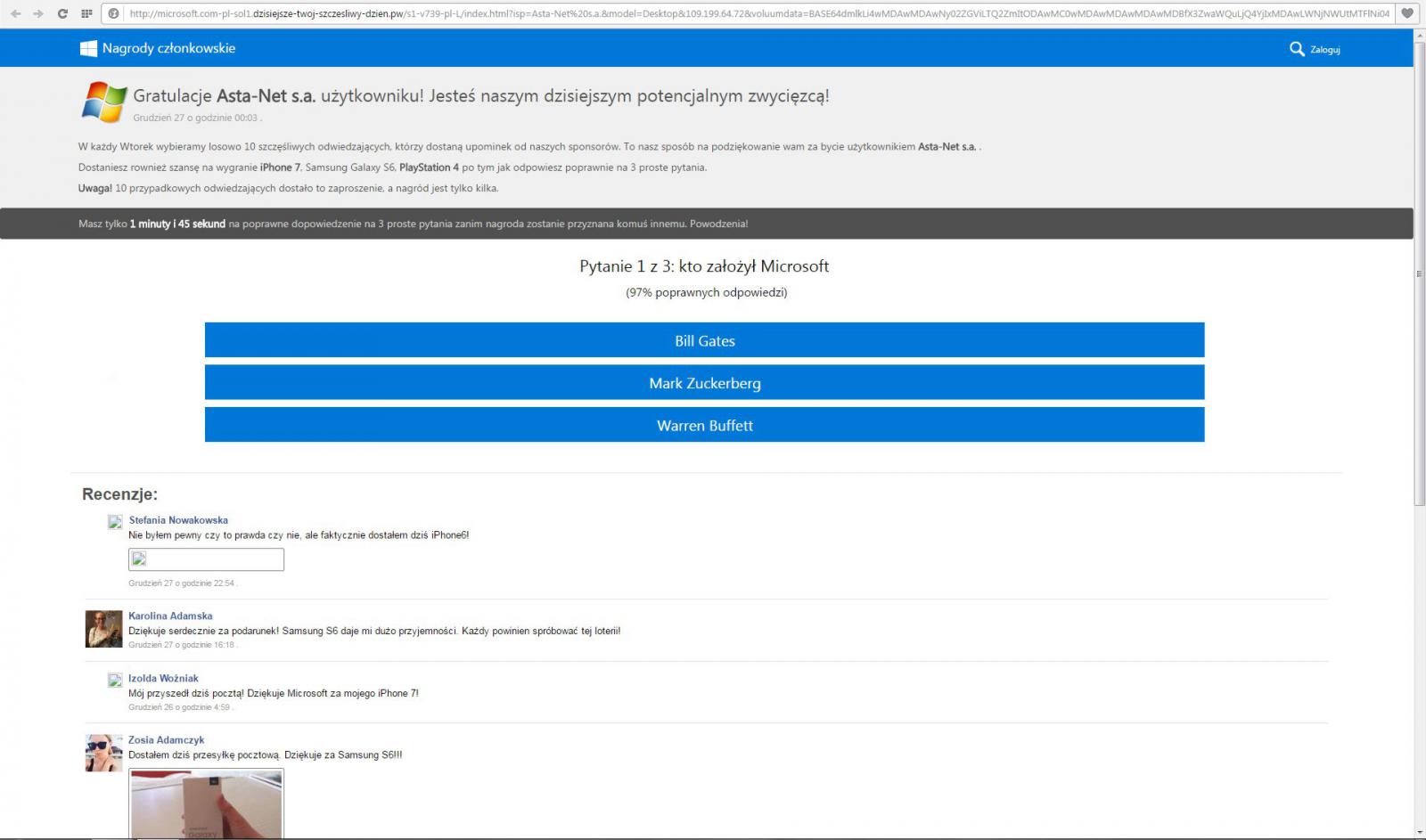Click the URL address bar
The height and width of the screenshot is (840, 1426).
(758, 13)
